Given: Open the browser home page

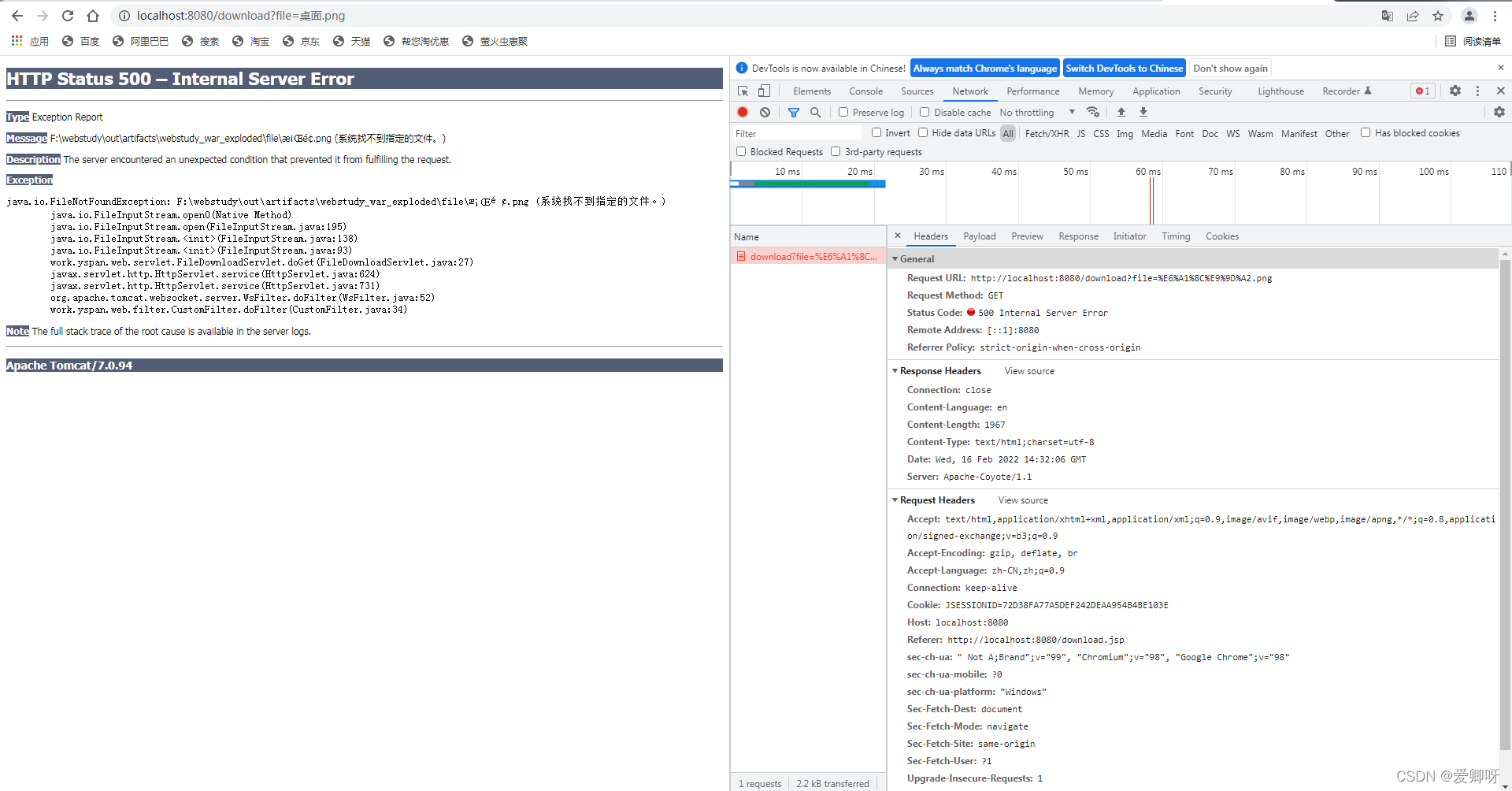Looking at the screenshot, I should [x=93, y=16].
